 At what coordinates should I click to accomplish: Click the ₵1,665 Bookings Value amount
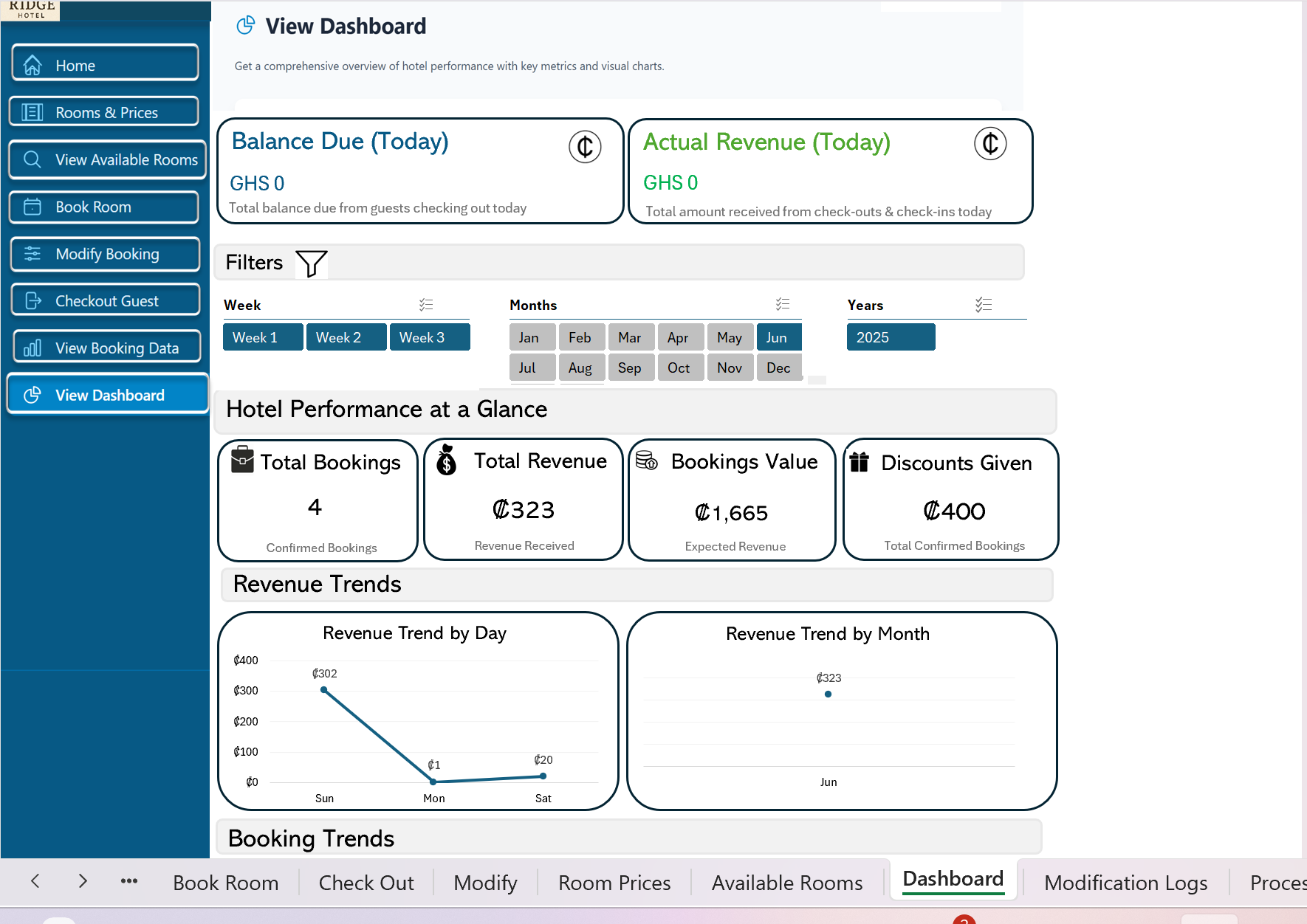(732, 512)
